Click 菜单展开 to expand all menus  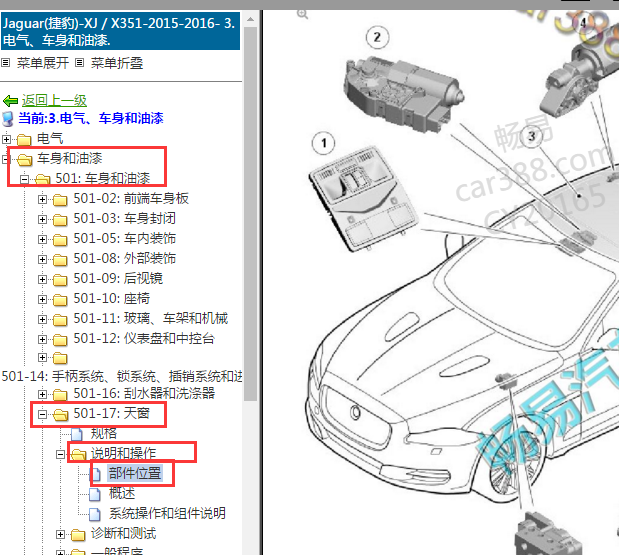tap(43, 63)
